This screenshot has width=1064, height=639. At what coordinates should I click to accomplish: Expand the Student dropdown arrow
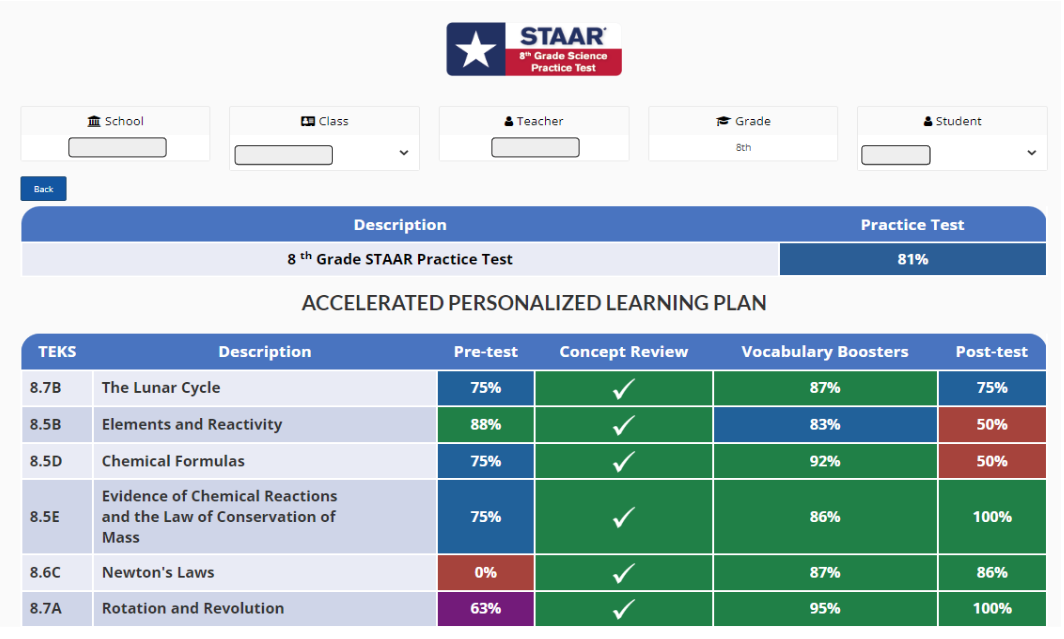pyautogui.click(x=1031, y=153)
